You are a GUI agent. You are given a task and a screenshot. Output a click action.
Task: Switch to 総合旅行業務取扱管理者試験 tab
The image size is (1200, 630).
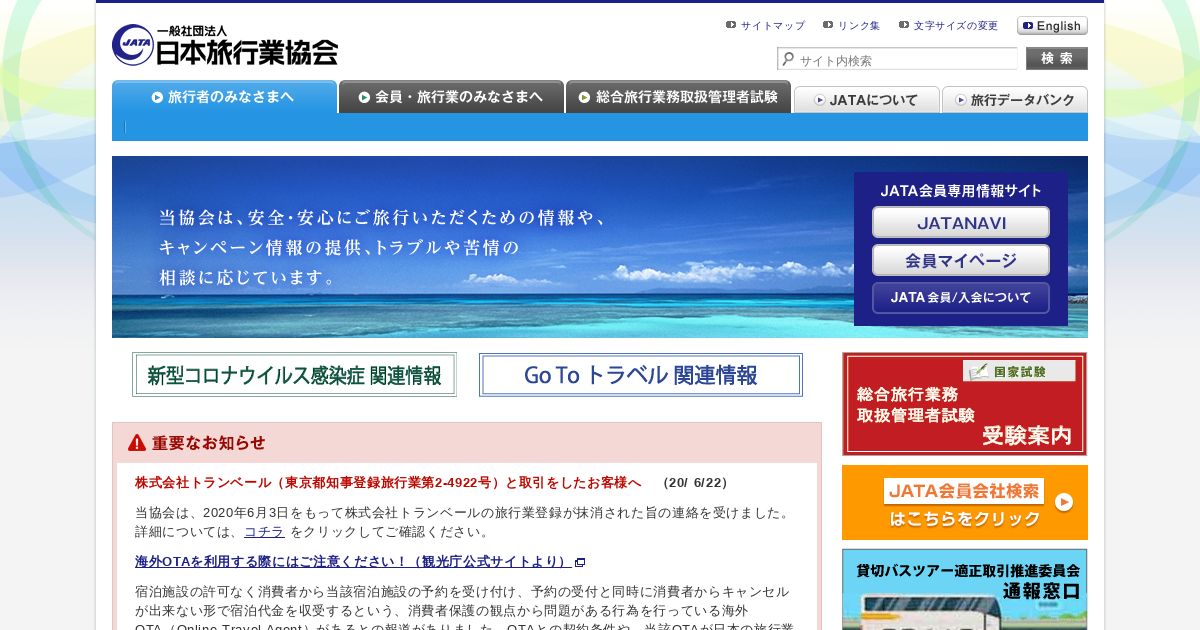pyautogui.click(x=678, y=97)
